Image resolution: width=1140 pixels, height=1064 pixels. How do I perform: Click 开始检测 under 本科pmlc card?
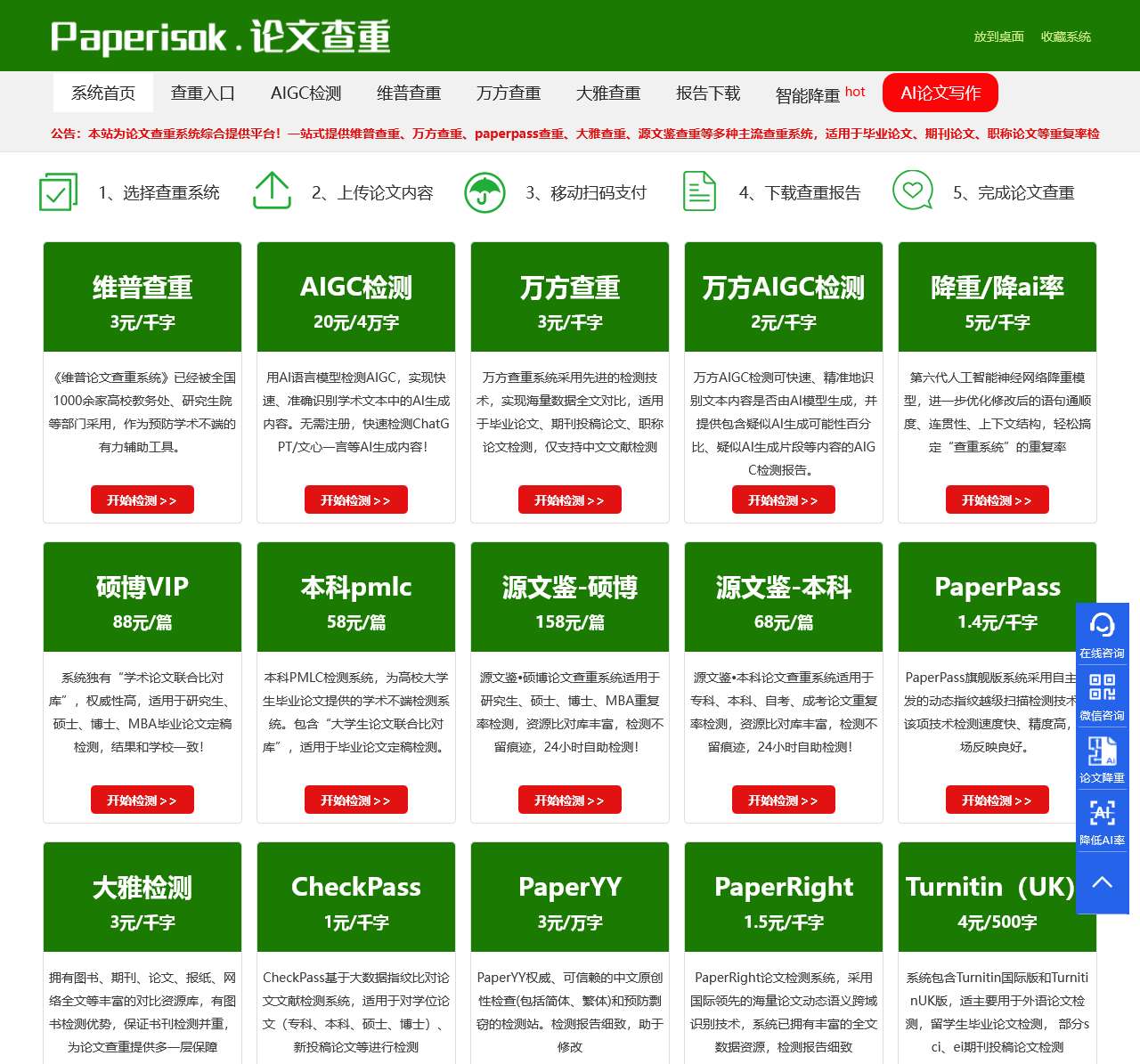356,800
